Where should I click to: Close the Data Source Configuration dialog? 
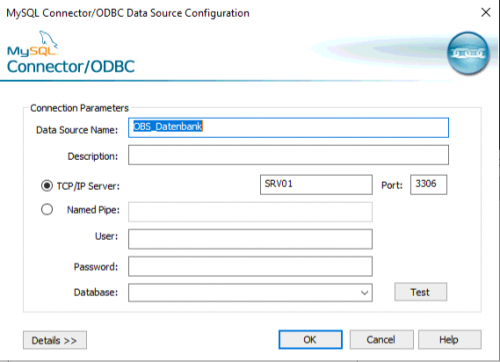coord(486,12)
